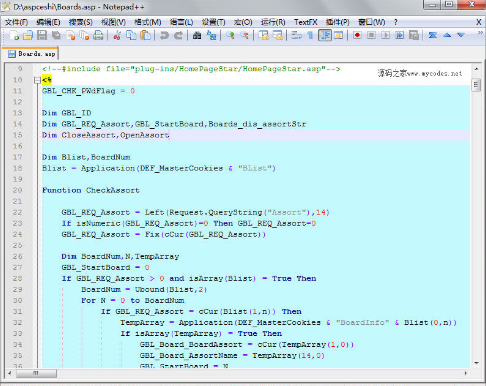Viewport: 486px width, 386px height.
Task: Save the recorded macro icon
Action: click(414, 35)
